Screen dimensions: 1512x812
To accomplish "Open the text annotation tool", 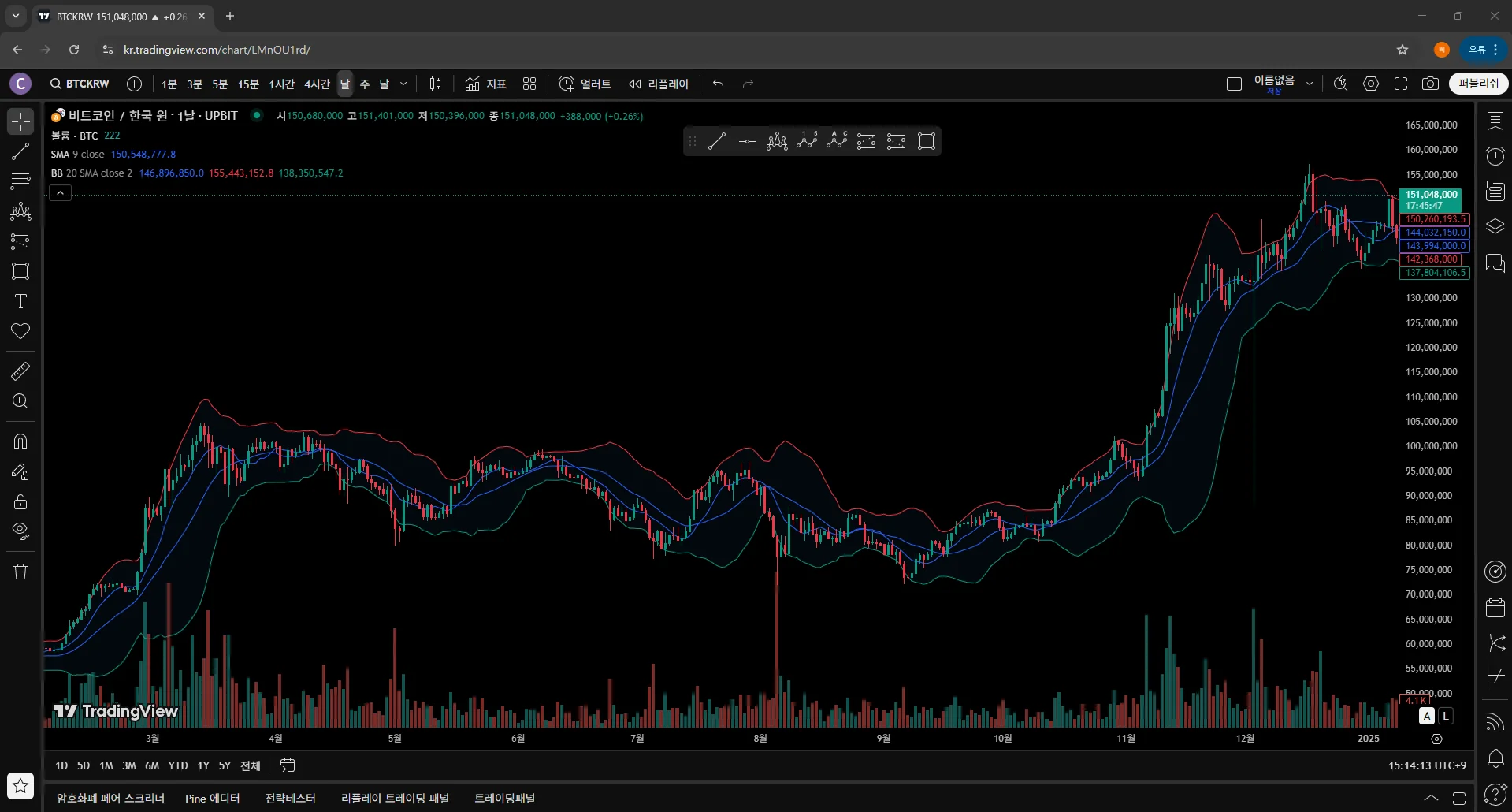I will click(20, 301).
